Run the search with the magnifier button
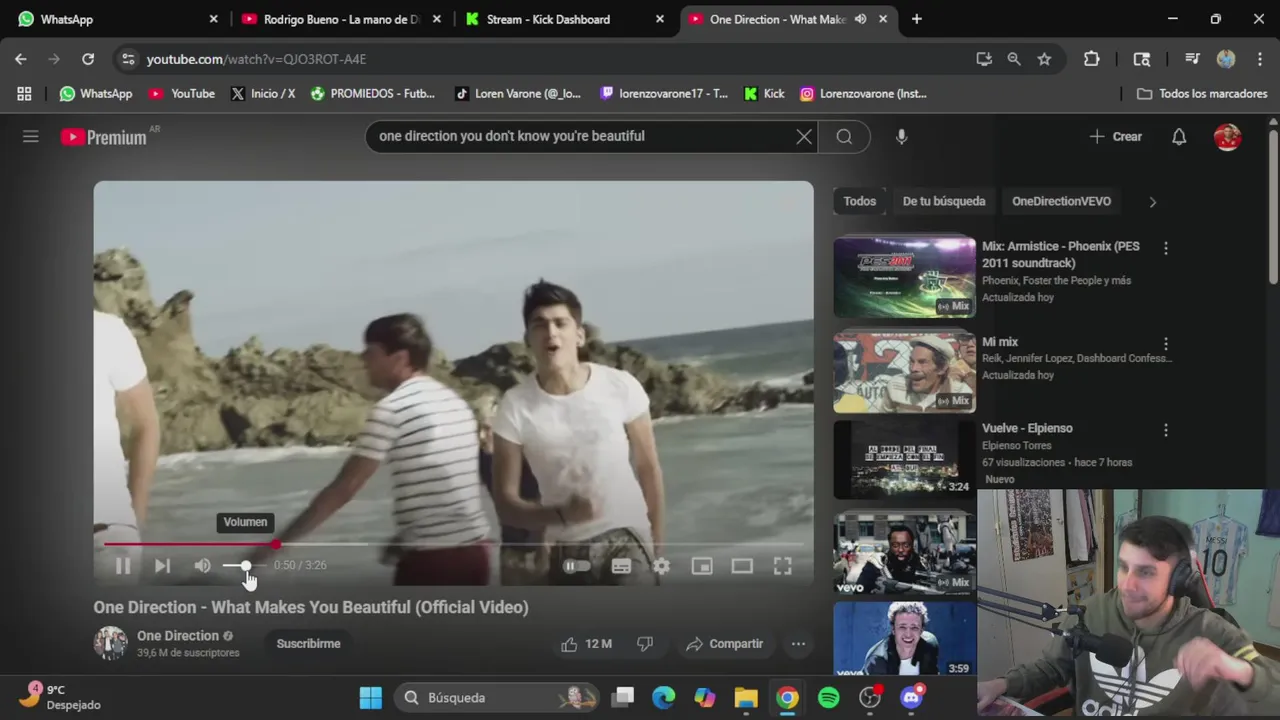The image size is (1280, 720). coord(844,136)
